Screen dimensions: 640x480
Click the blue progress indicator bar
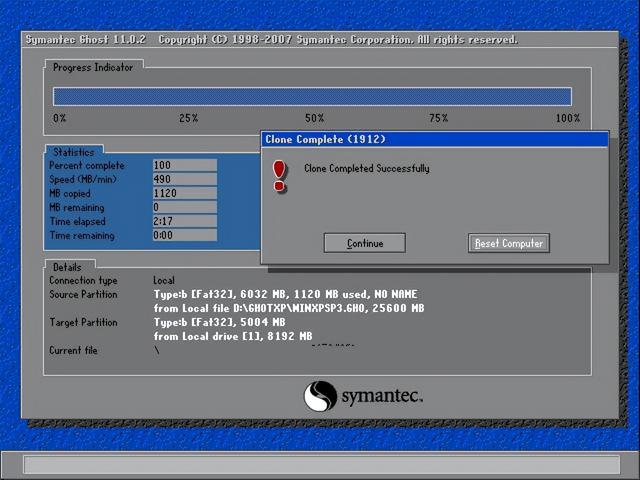pos(312,96)
